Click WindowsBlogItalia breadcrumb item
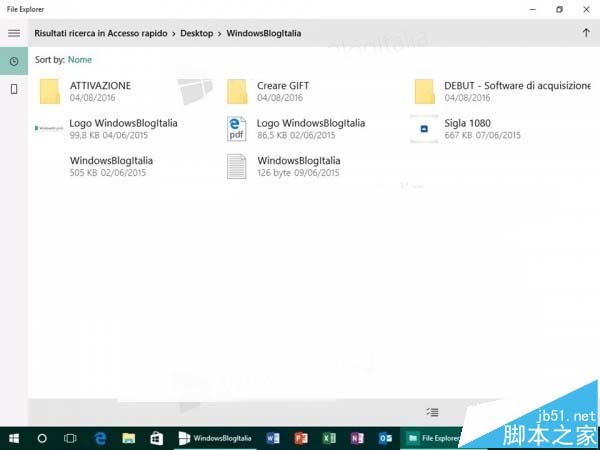Screen dimensions: 600x450 coord(264,33)
